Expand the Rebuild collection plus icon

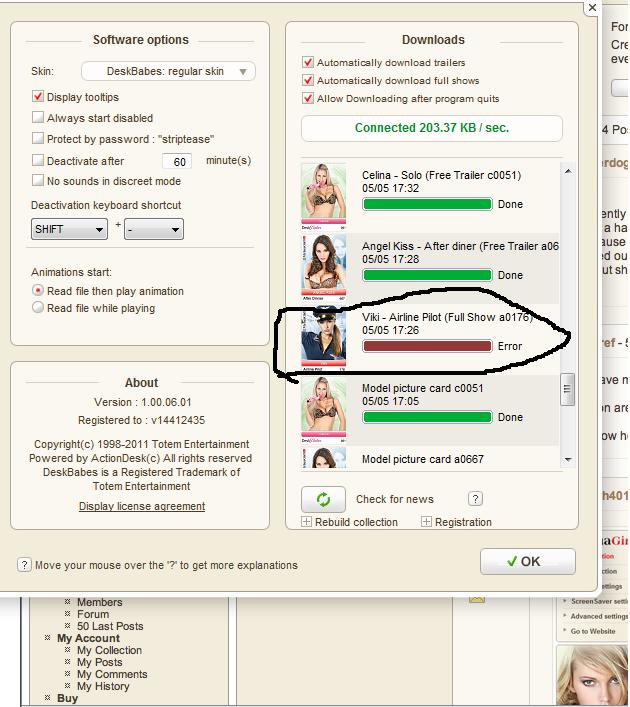click(306, 522)
